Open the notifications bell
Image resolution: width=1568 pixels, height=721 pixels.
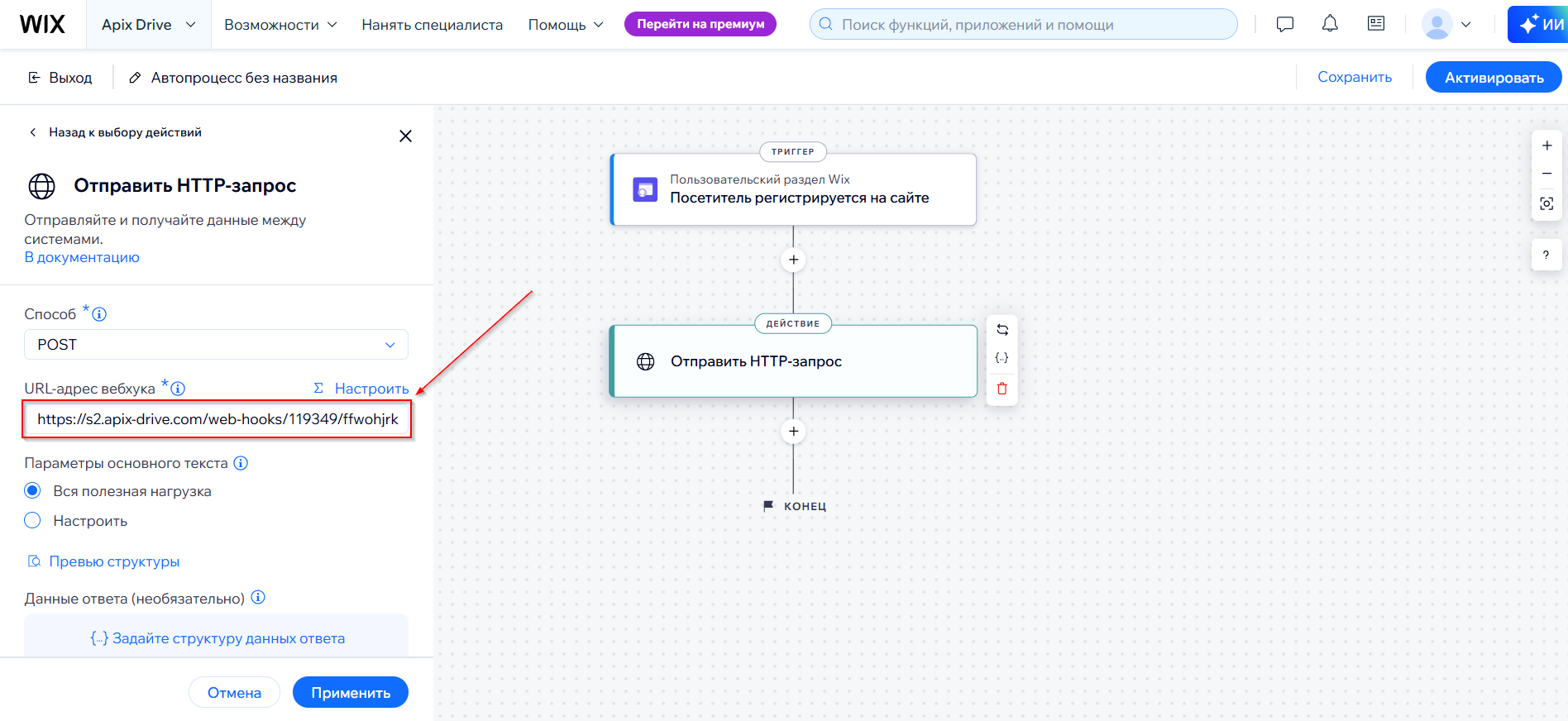point(1330,24)
